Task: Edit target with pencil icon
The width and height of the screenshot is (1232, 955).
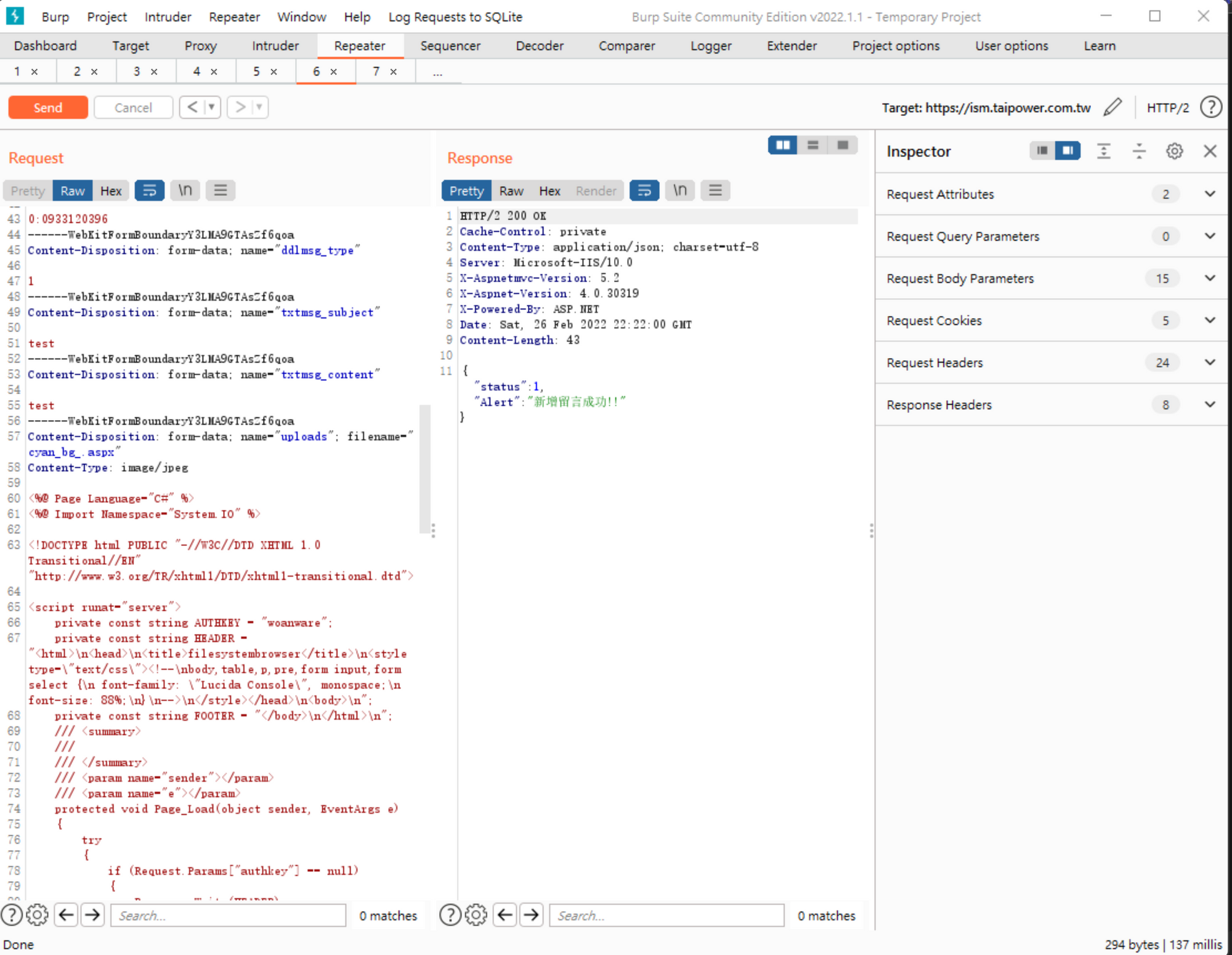Action: click(x=1112, y=107)
